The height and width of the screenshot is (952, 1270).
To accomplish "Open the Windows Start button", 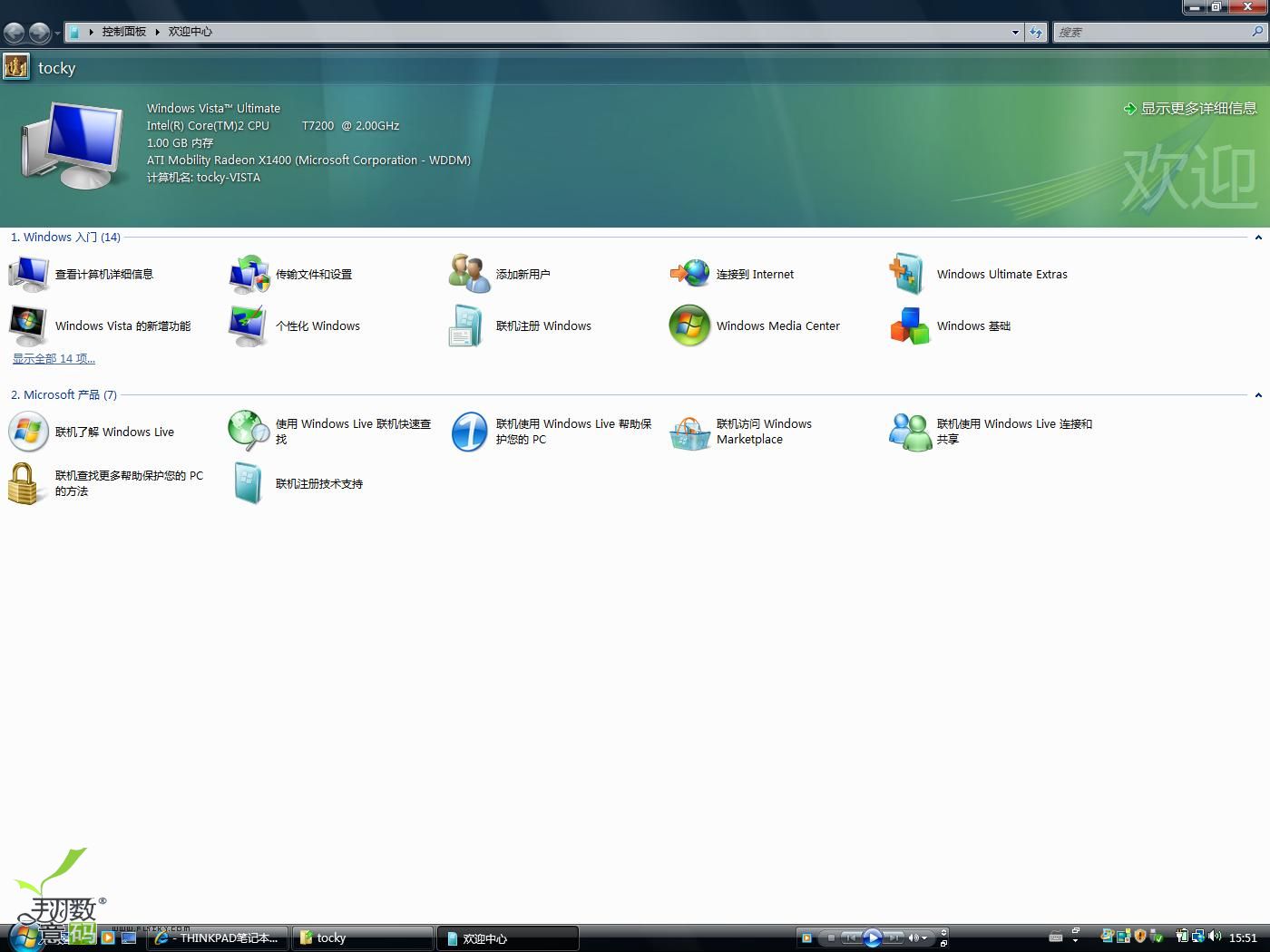I will click(x=25, y=937).
